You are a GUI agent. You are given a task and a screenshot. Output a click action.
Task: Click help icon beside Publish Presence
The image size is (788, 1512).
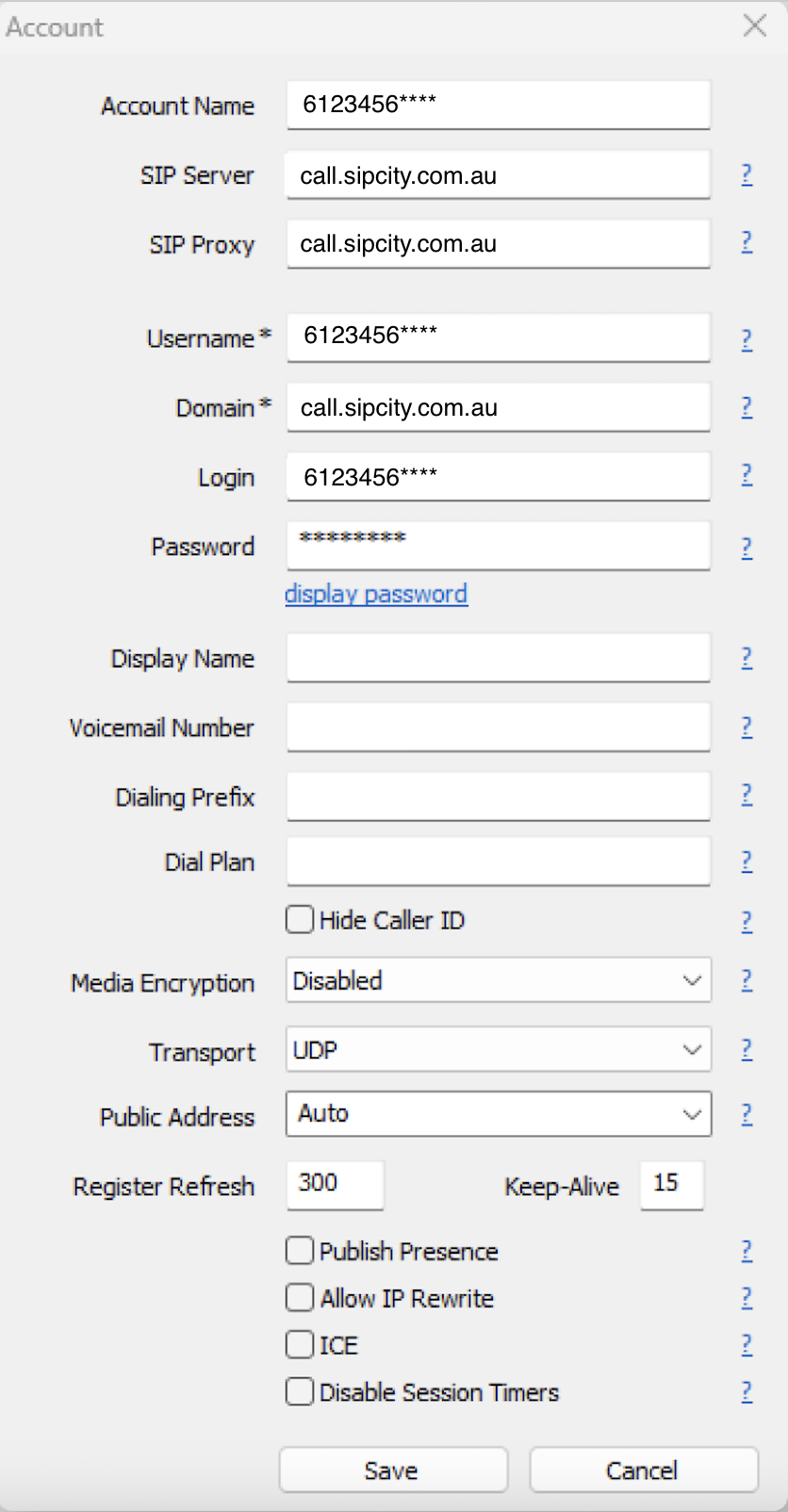coord(747,1251)
